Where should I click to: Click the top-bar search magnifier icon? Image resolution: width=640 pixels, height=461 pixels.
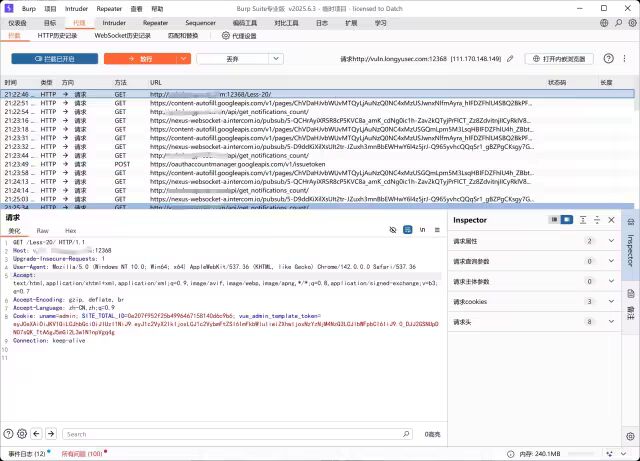point(618,23)
